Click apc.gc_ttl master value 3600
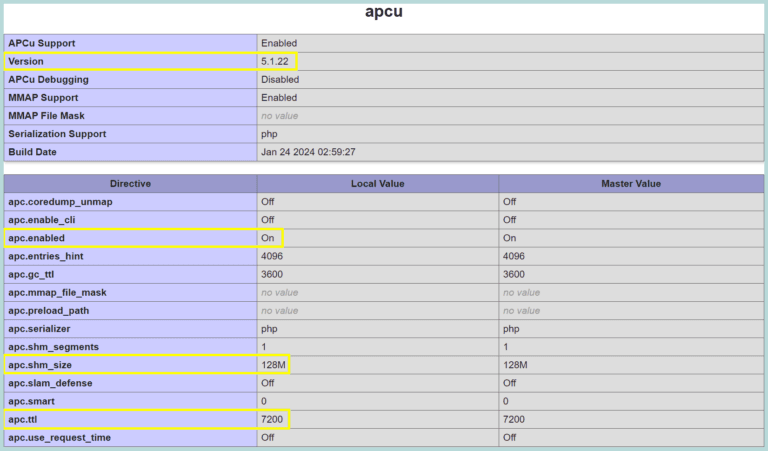The width and height of the screenshot is (768, 451). [x=514, y=274]
